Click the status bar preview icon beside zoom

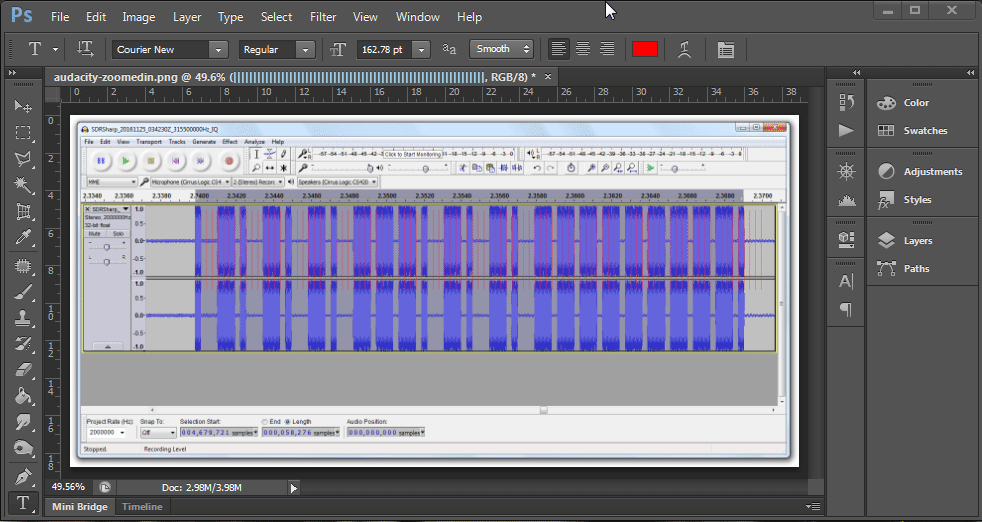click(105, 487)
